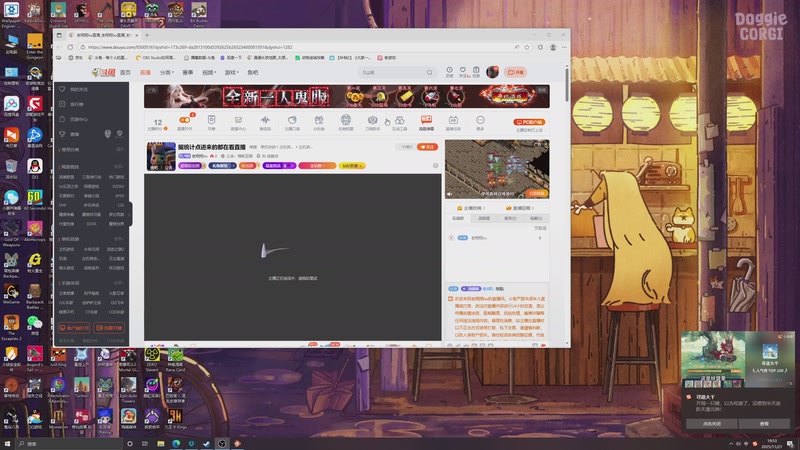The height and width of the screenshot is (450, 800).
Task: Open the AI礼物 gift box icon
Action: 319,120
